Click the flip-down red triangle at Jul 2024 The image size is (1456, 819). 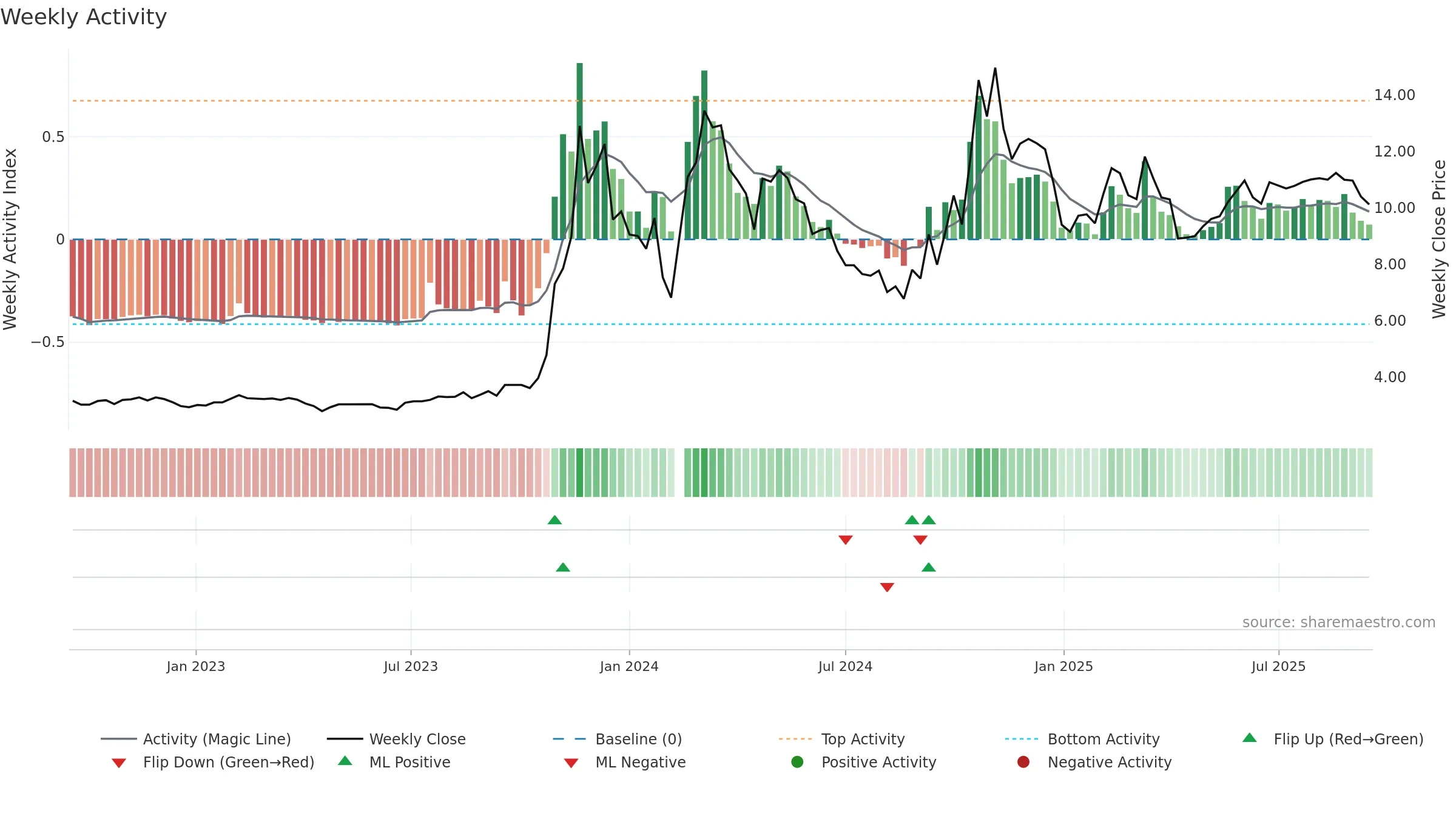pyautogui.click(x=846, y=540)
